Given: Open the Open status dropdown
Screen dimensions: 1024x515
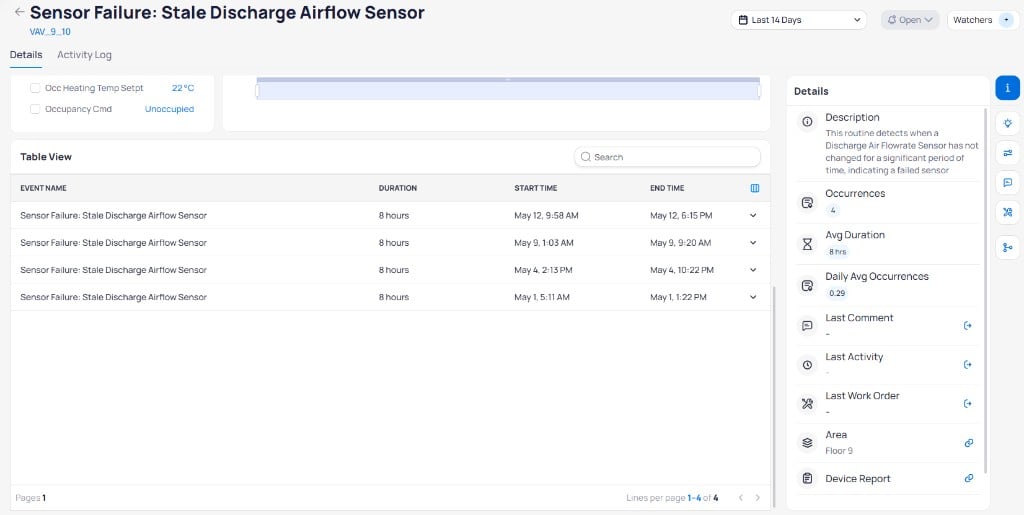Looking at the screenshot, I should (910, 20).
